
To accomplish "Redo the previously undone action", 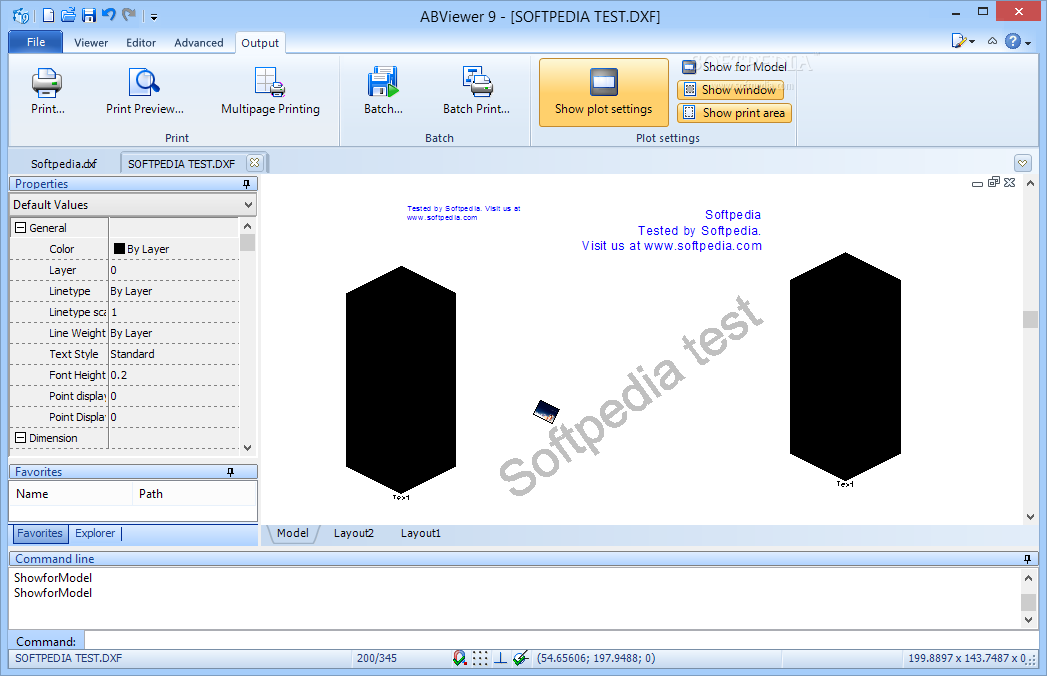I will [129, 15].
